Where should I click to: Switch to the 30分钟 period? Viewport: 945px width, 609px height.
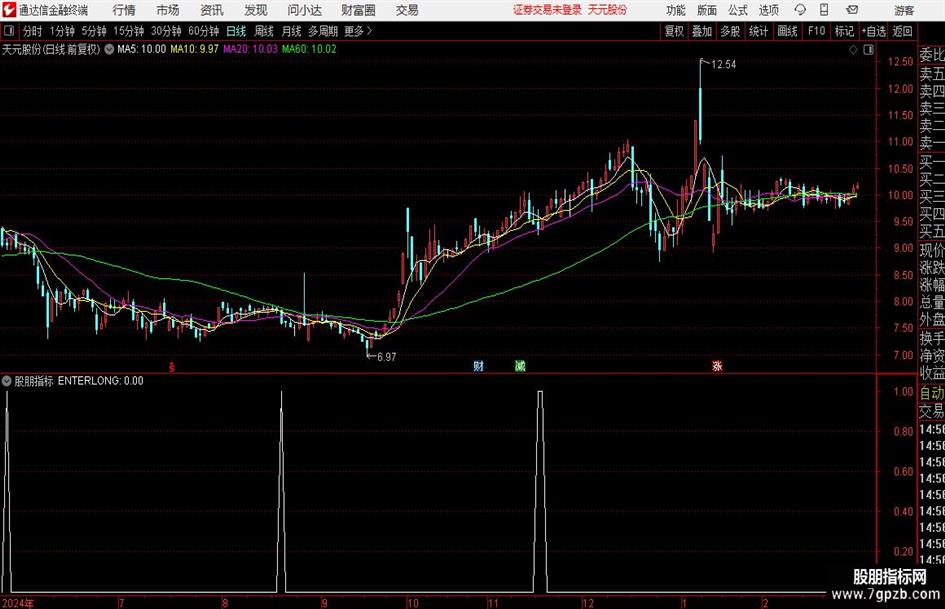click(x=166, y=31)
